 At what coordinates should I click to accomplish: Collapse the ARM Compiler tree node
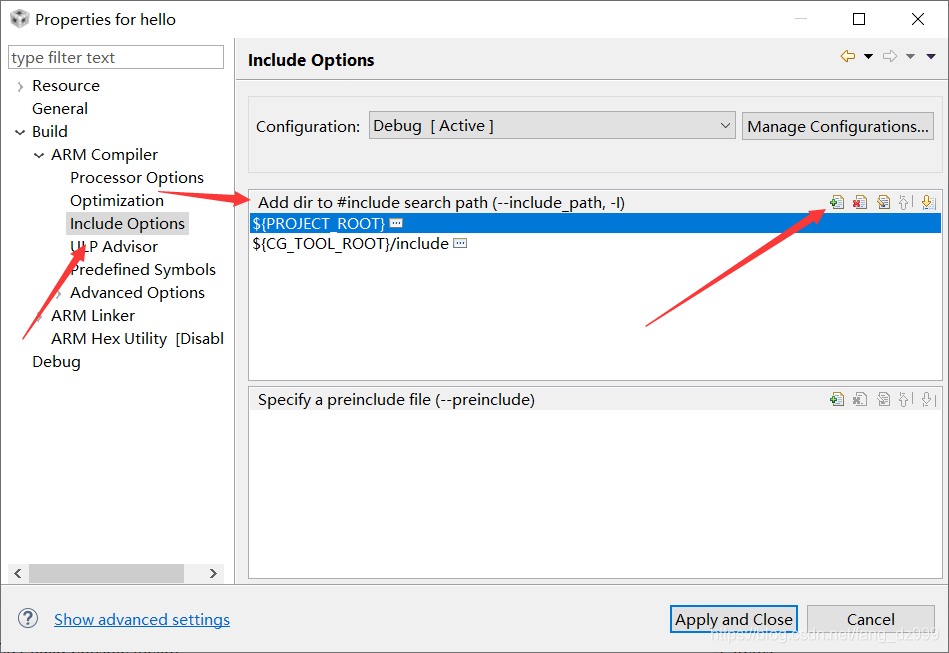pyautogui.click(x=39, y=155)
